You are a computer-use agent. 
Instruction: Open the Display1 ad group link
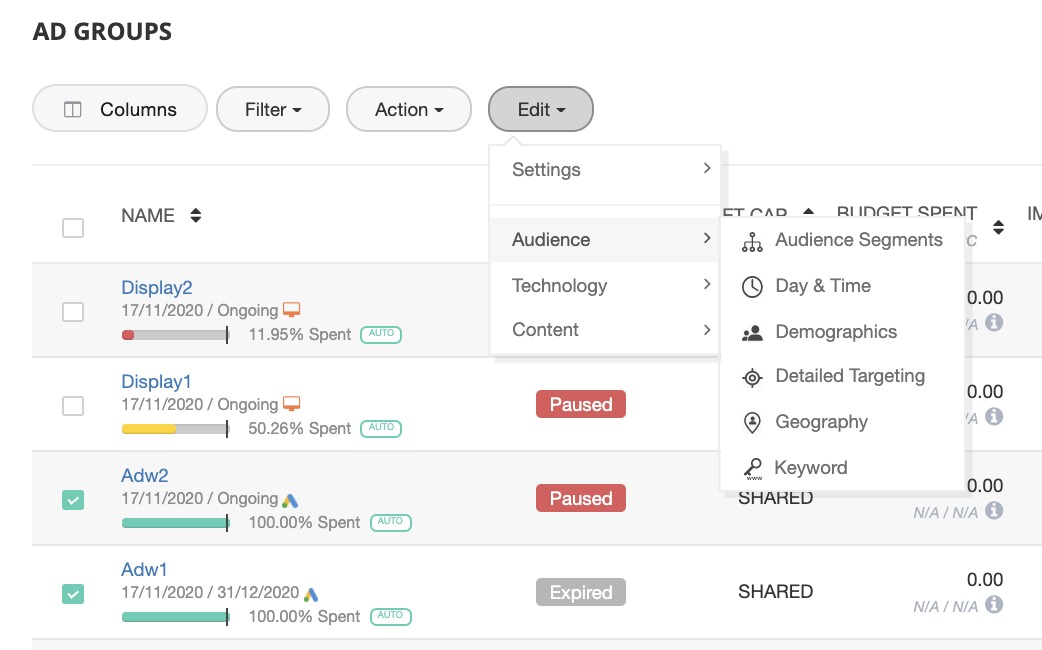[x=156, y=382]
